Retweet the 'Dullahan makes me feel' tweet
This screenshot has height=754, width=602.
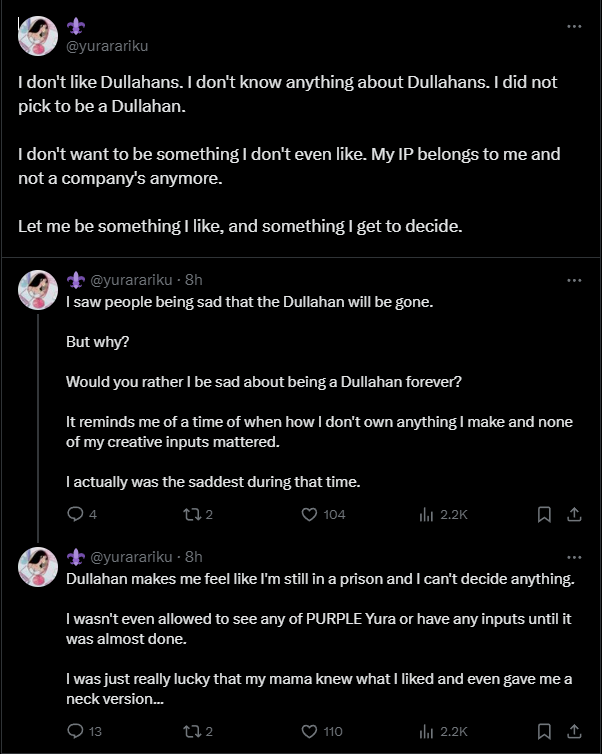click(190, 731)
